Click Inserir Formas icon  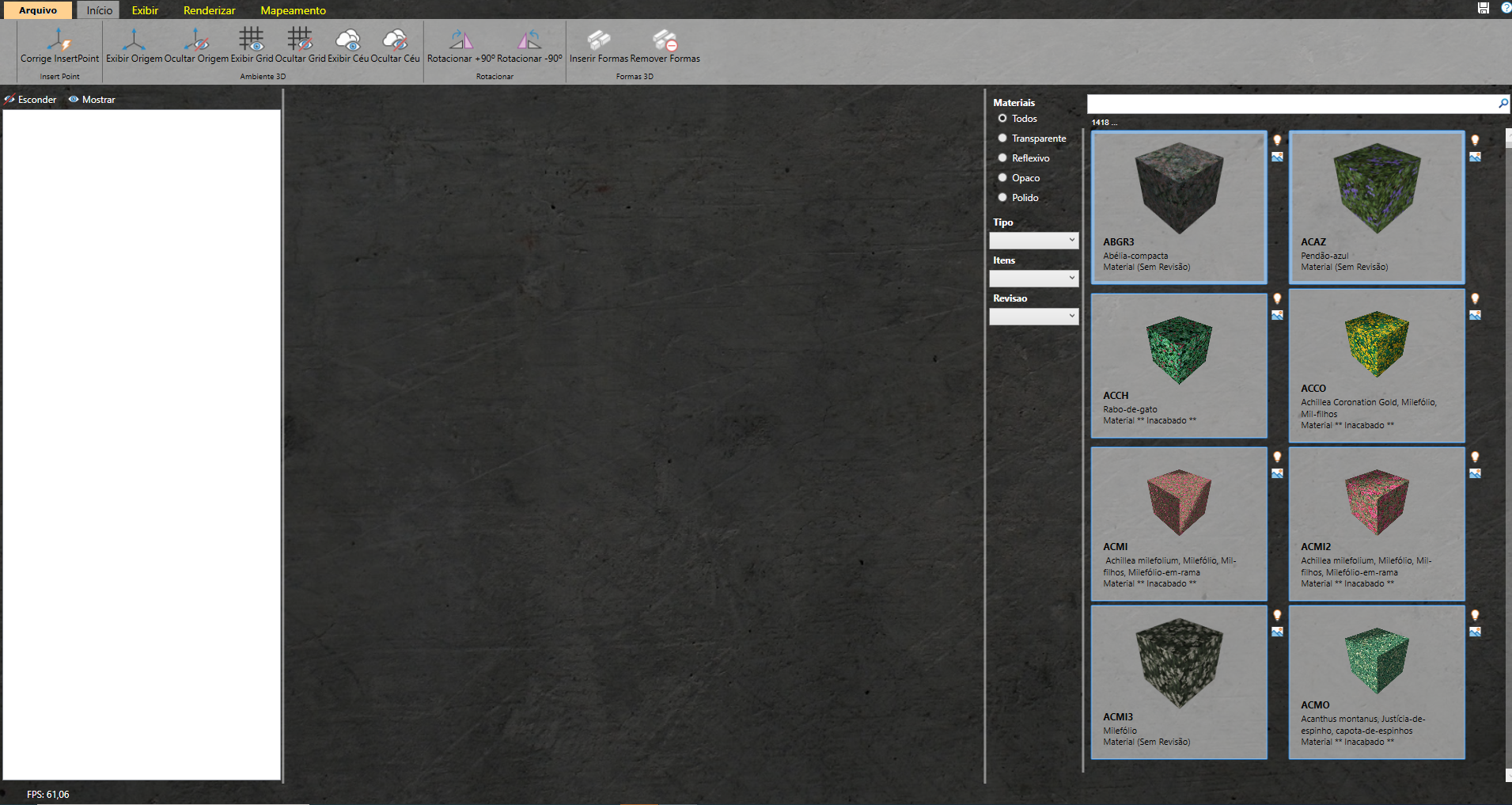(599, 46)
